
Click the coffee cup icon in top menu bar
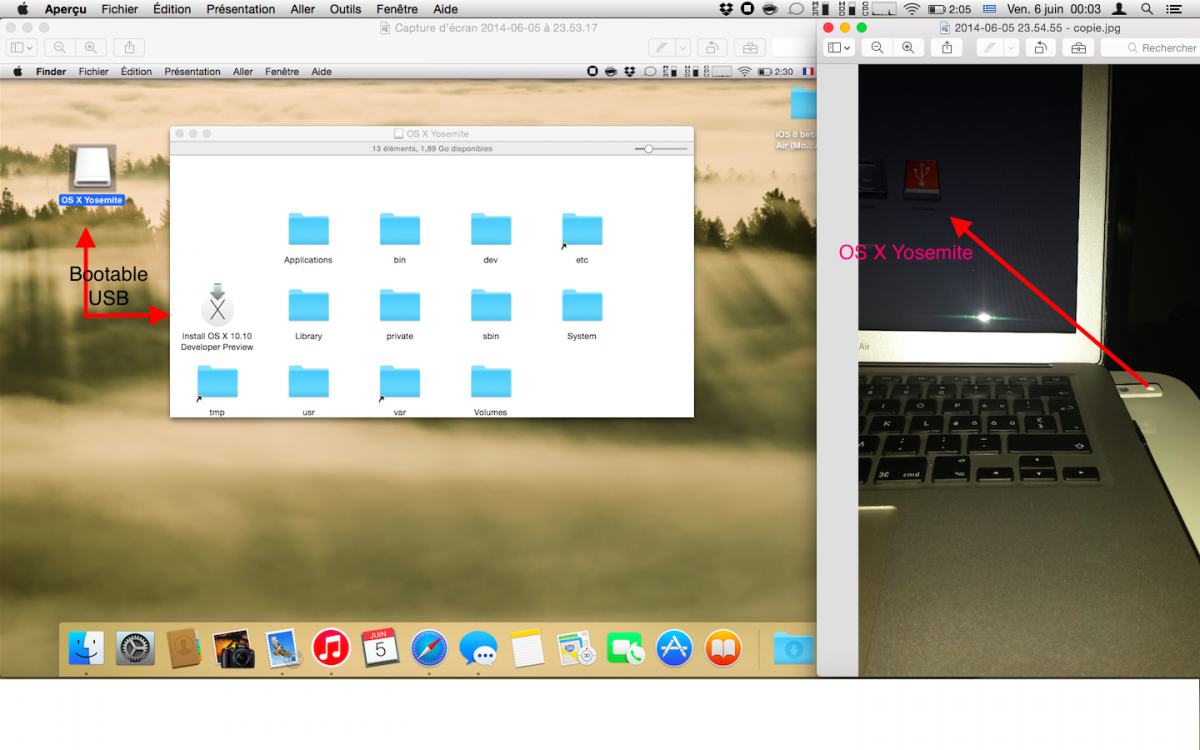(770, 9)
